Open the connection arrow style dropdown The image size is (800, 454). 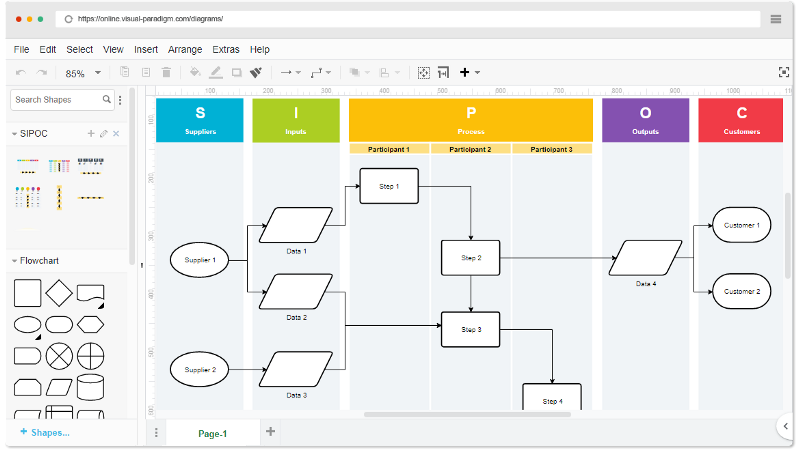tap(290, 73)
